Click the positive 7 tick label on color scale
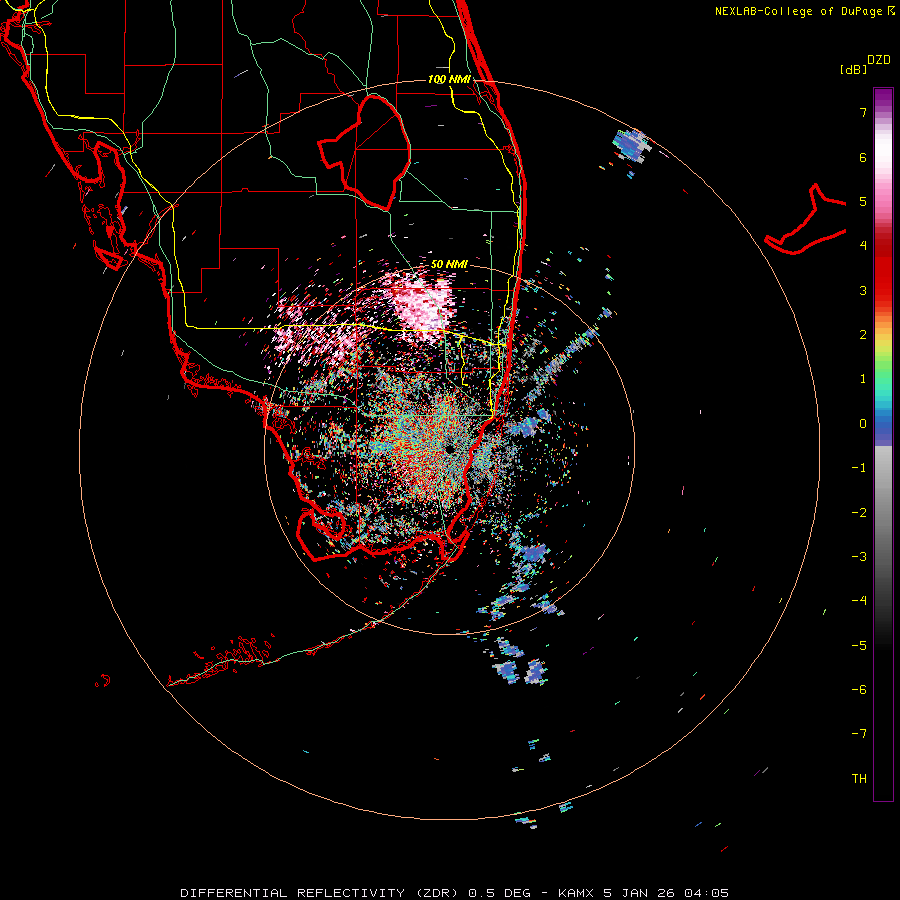900x900 pixels. [863, 112]
